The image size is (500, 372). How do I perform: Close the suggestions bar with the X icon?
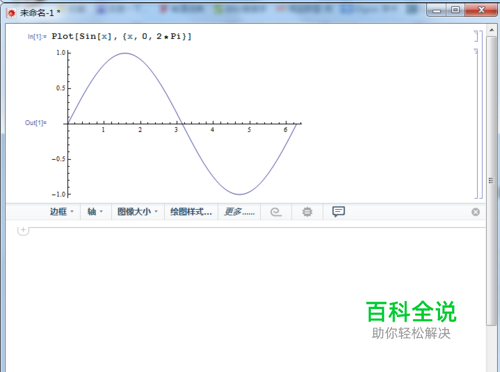click(x=476, y=212)
